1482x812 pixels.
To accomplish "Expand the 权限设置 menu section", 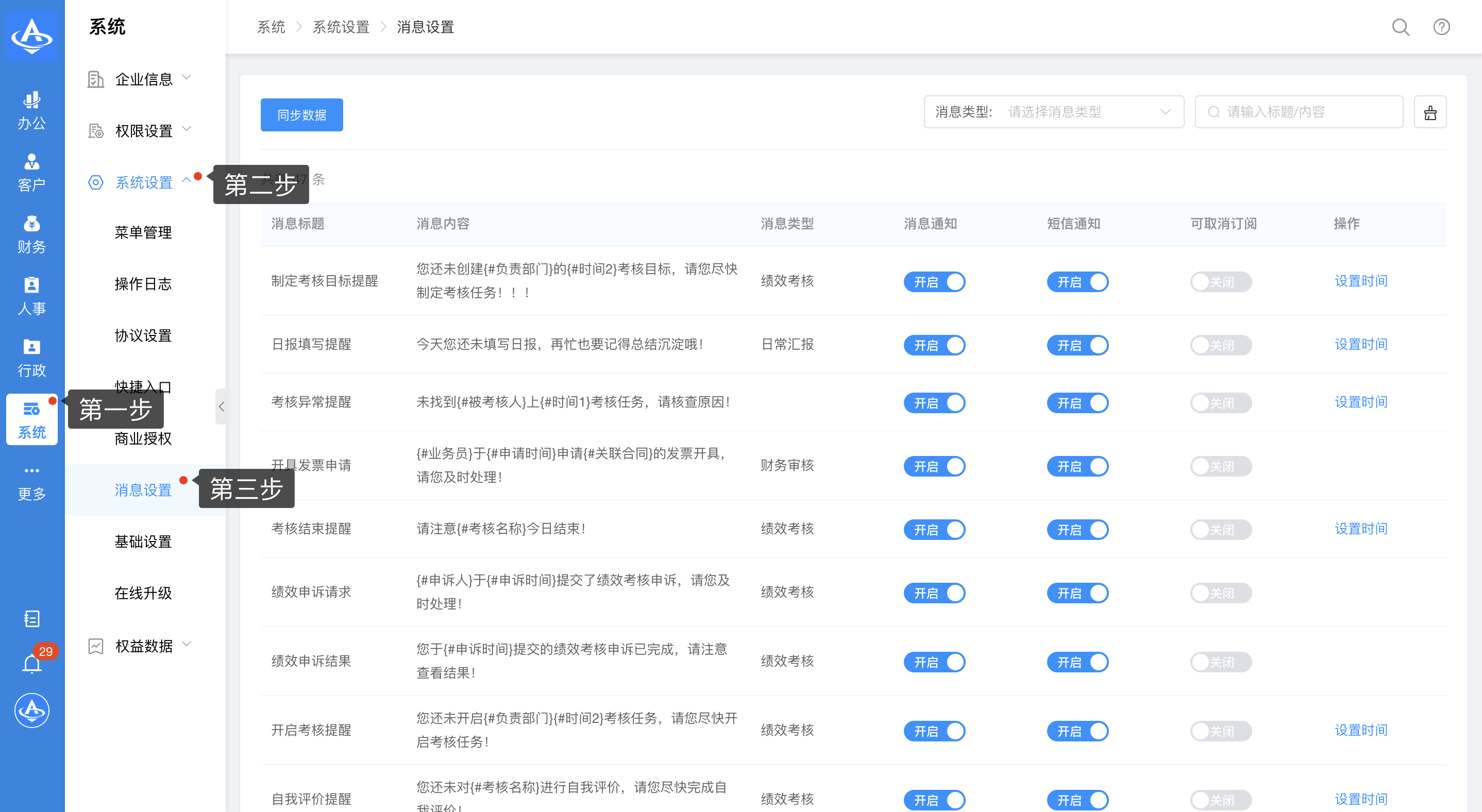I will click(x=144, y=130).
